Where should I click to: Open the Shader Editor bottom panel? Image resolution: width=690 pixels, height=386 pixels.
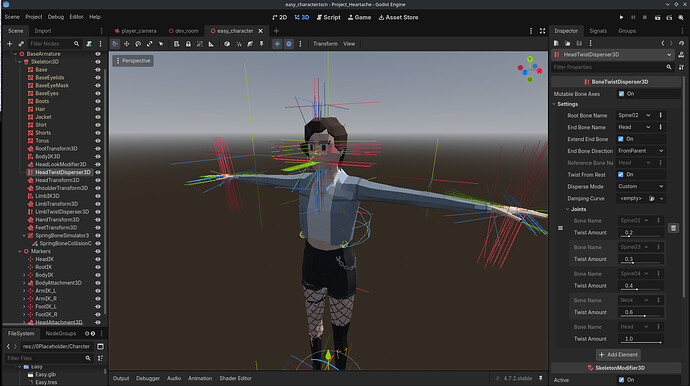coord(235,379)
